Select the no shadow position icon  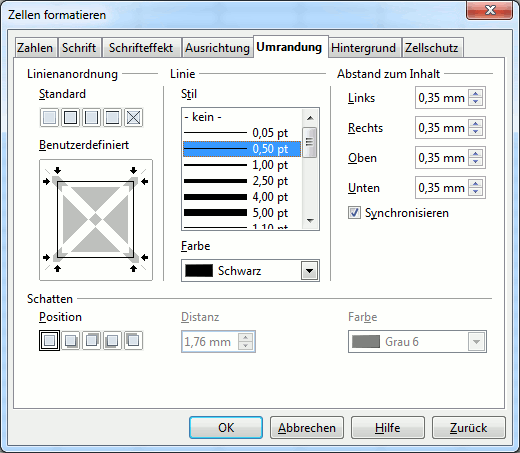[x=50, y=340]
